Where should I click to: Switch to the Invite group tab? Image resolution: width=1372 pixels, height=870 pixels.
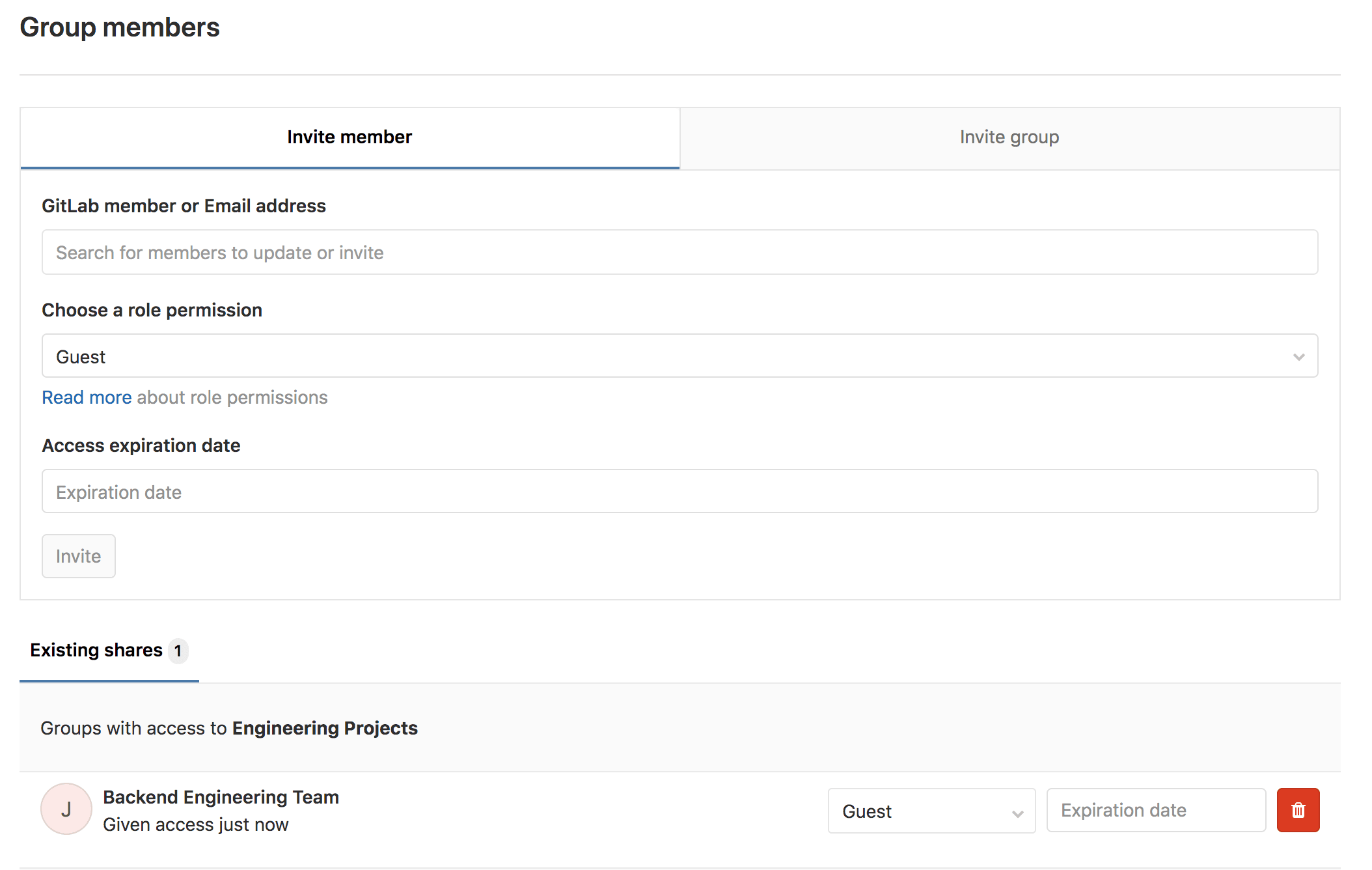click(1009, 137)
